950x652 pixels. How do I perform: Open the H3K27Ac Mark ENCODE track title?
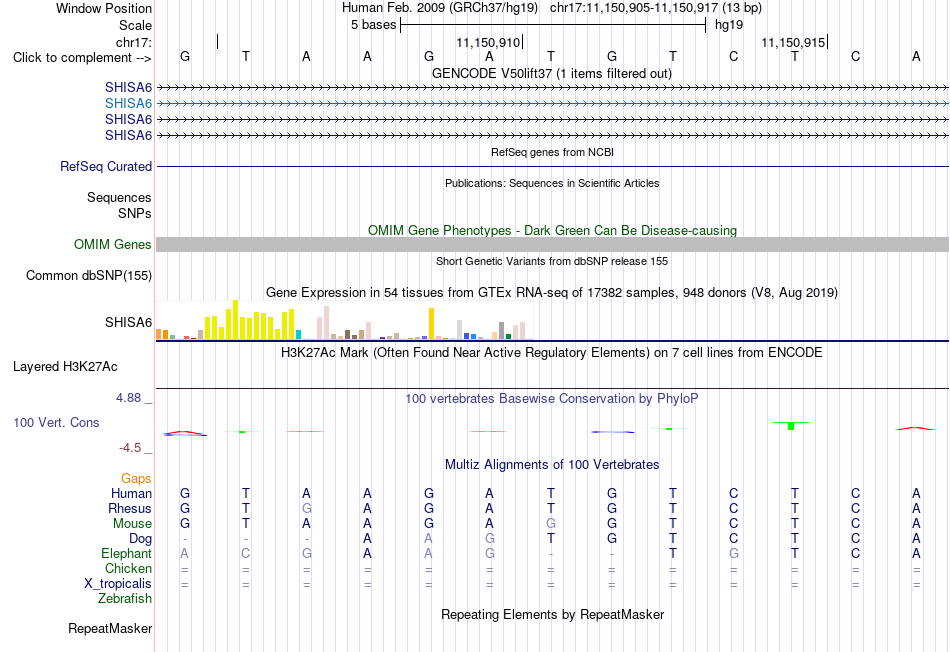(552, 353)
